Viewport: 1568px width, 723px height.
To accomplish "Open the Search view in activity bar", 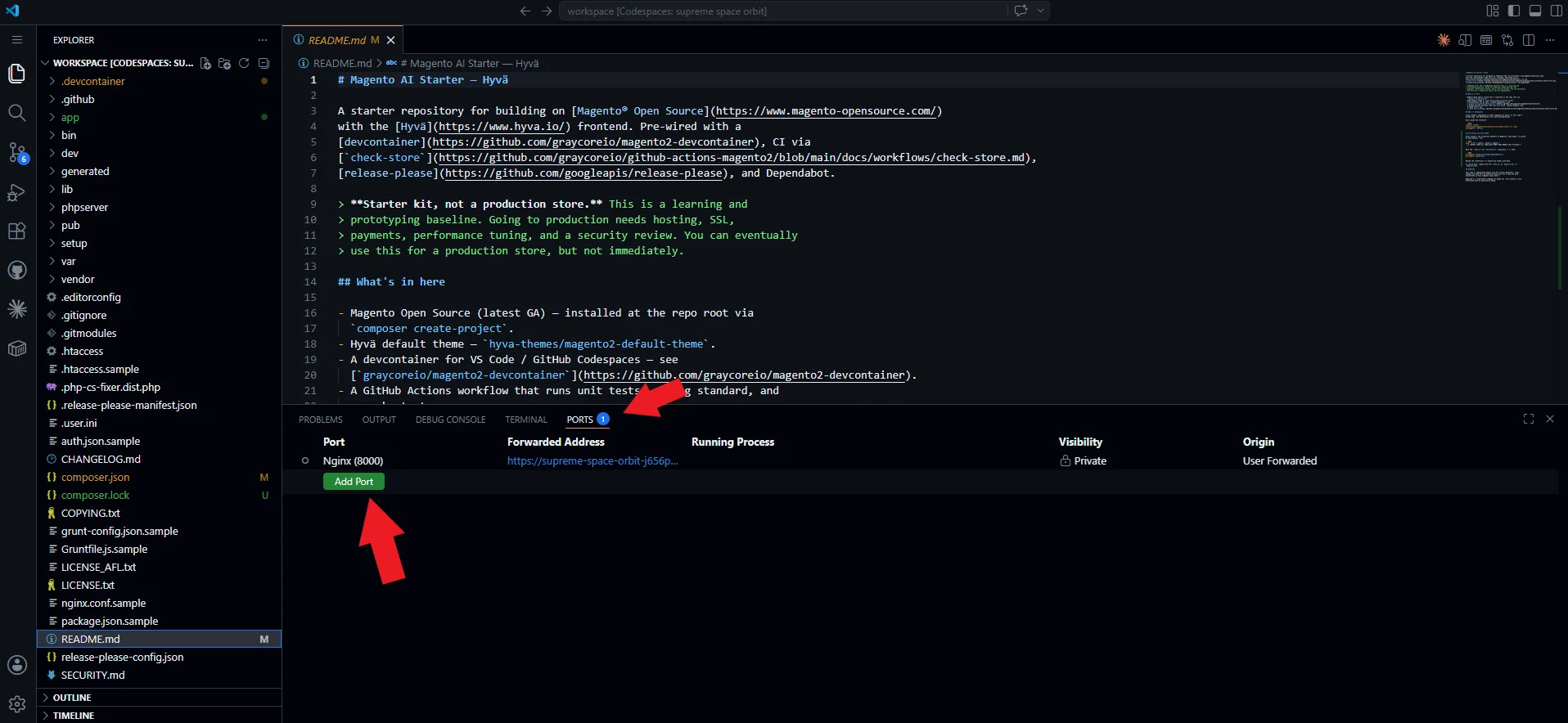I will [x=17, y=113].
